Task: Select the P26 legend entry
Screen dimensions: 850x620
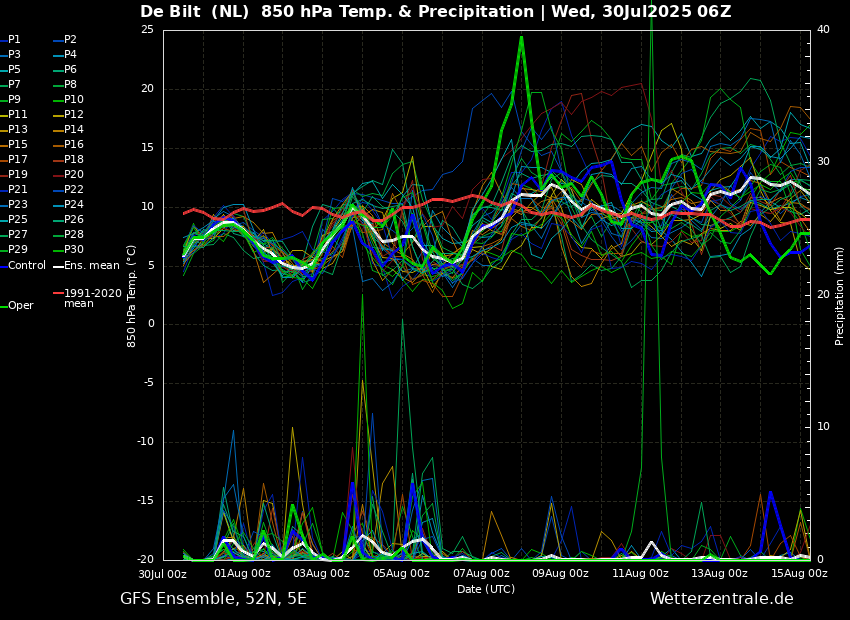Action: click(x=74, y=219)
